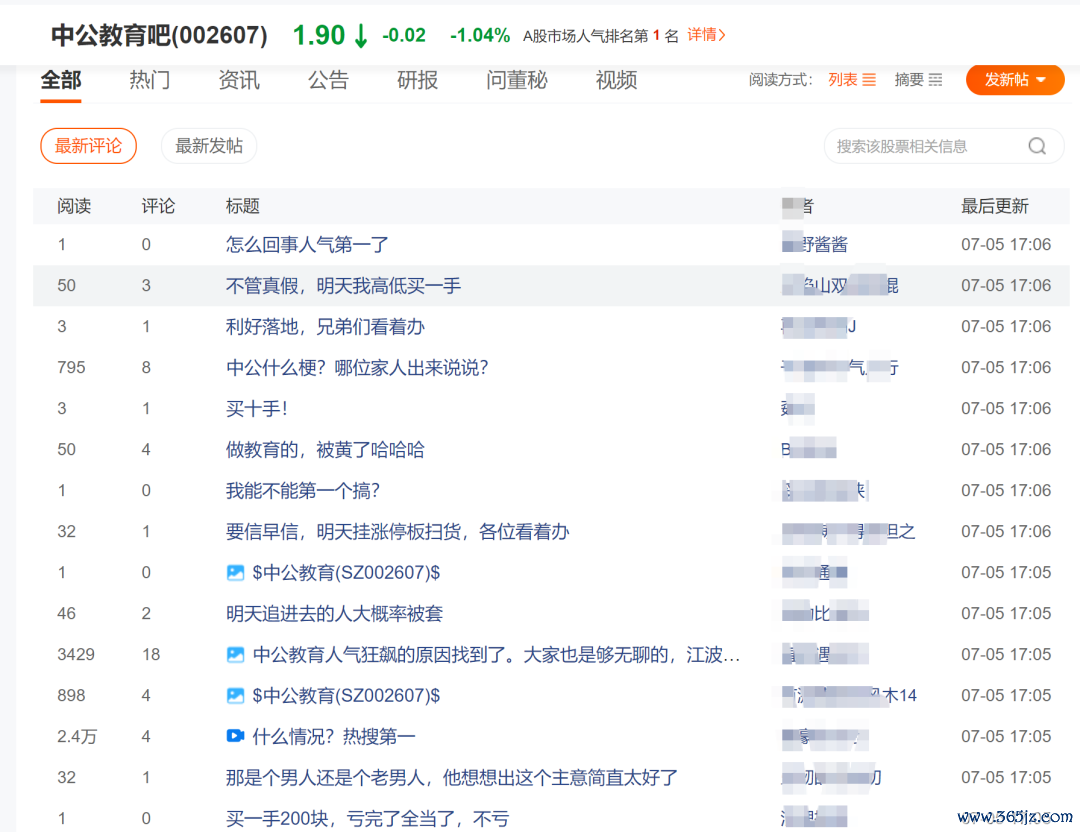Click read count 795

(72, 368)
